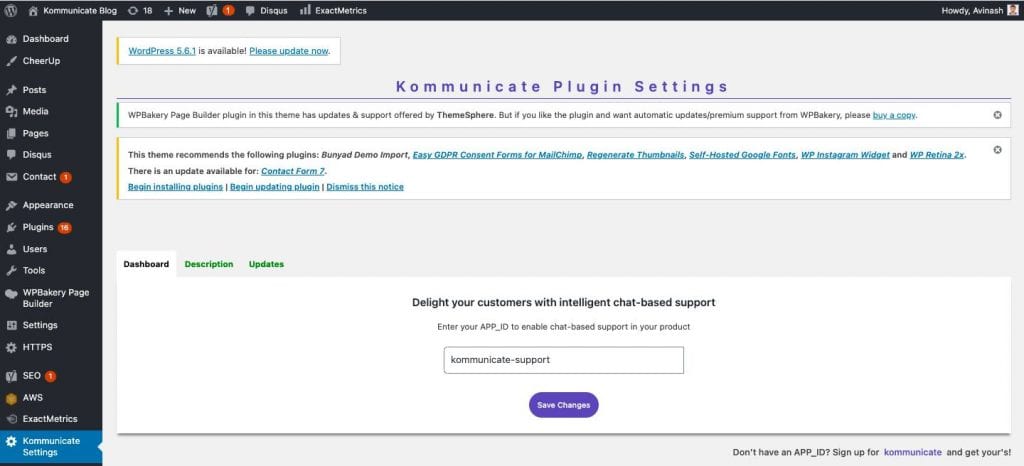The height and width of the screenshot is (466, 1024).
Task: Open the Contact Form 7 link
Action: point(293,172)
